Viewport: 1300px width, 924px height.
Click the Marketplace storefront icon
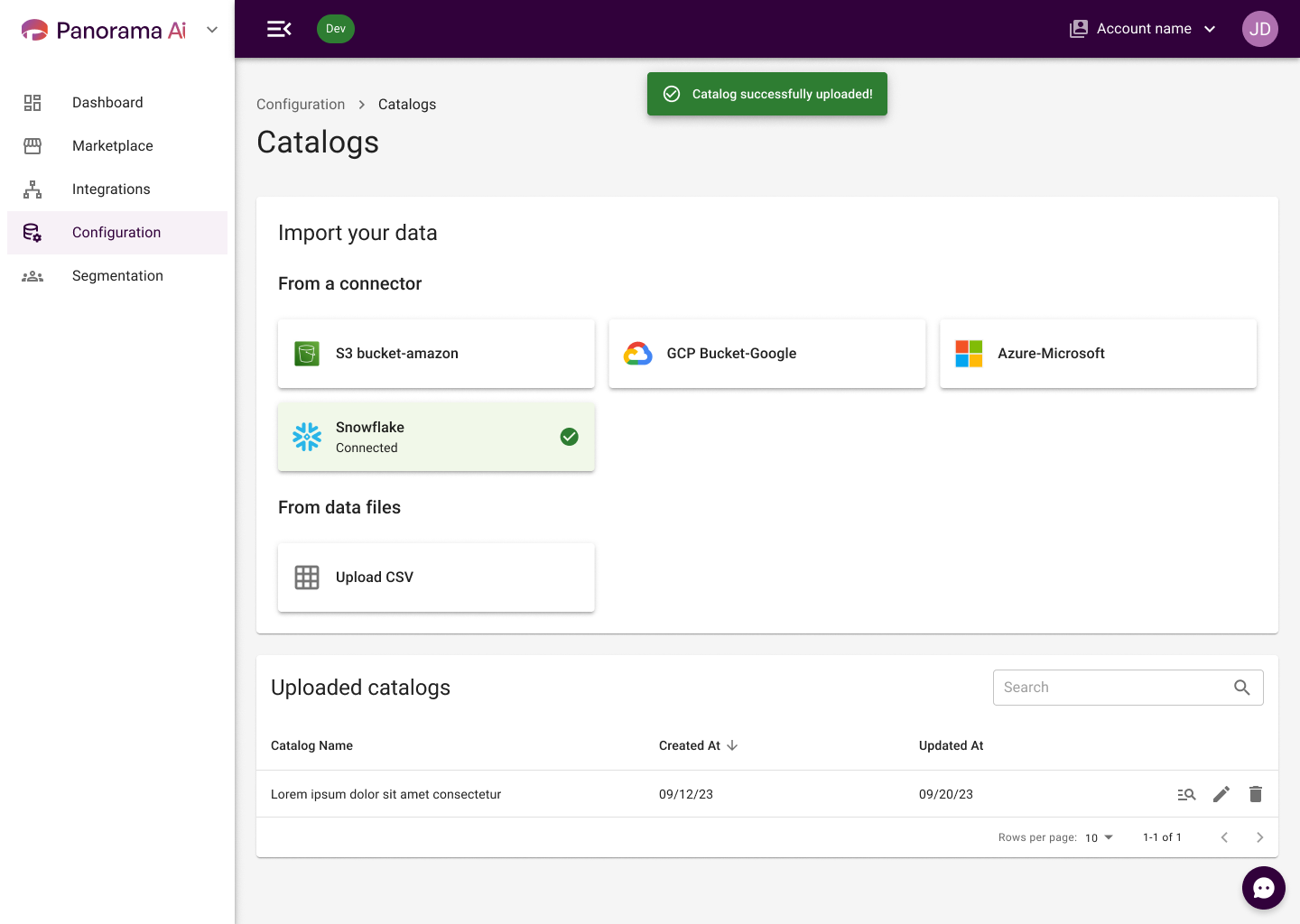coord(32,146)
